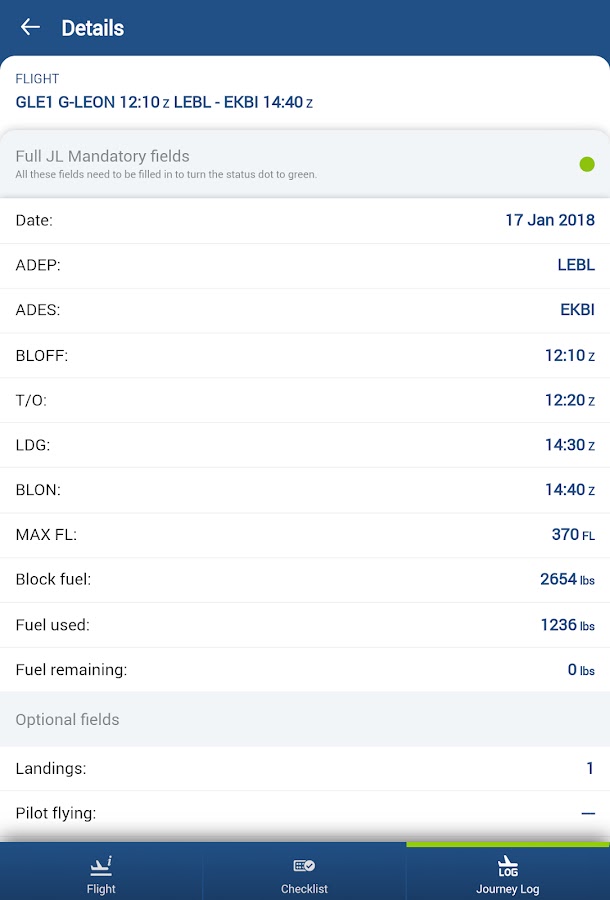Image resolution: width=610 pixels, height=900 pixels.
Task: Tap the Journey Log tab icon
Action: 507,866
